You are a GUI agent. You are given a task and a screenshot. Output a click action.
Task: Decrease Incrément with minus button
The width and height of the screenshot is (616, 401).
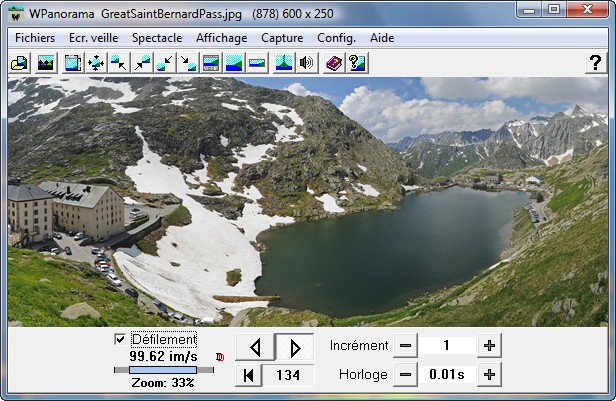click(405, 346)
